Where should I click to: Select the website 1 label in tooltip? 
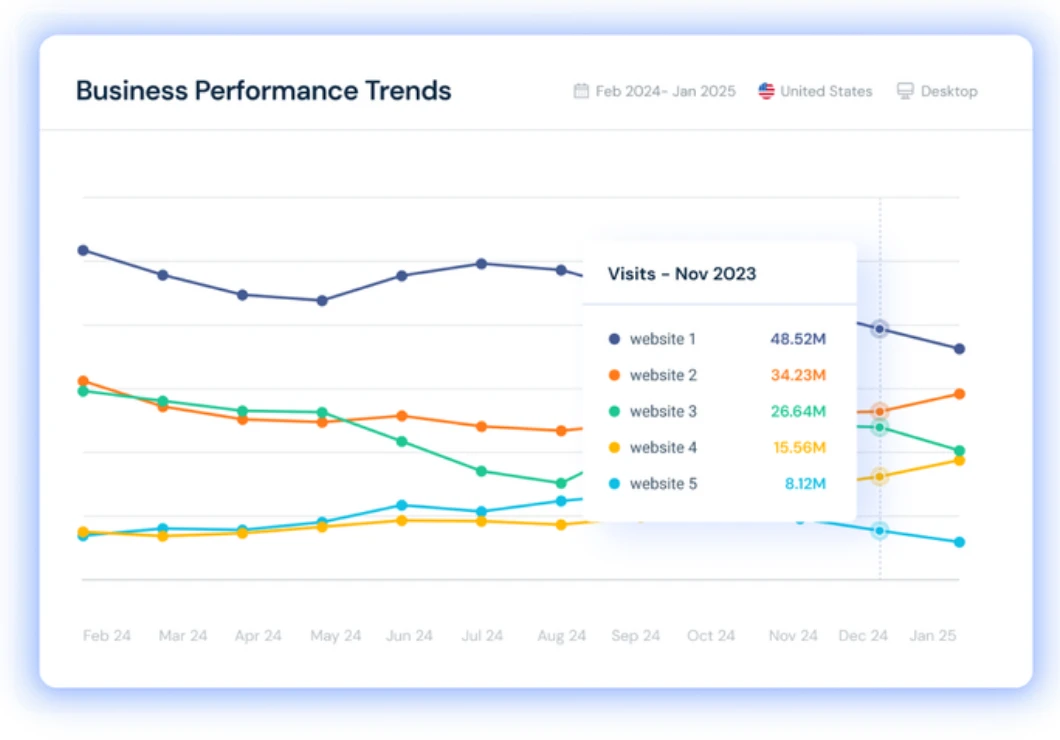[x=662, y=339]
